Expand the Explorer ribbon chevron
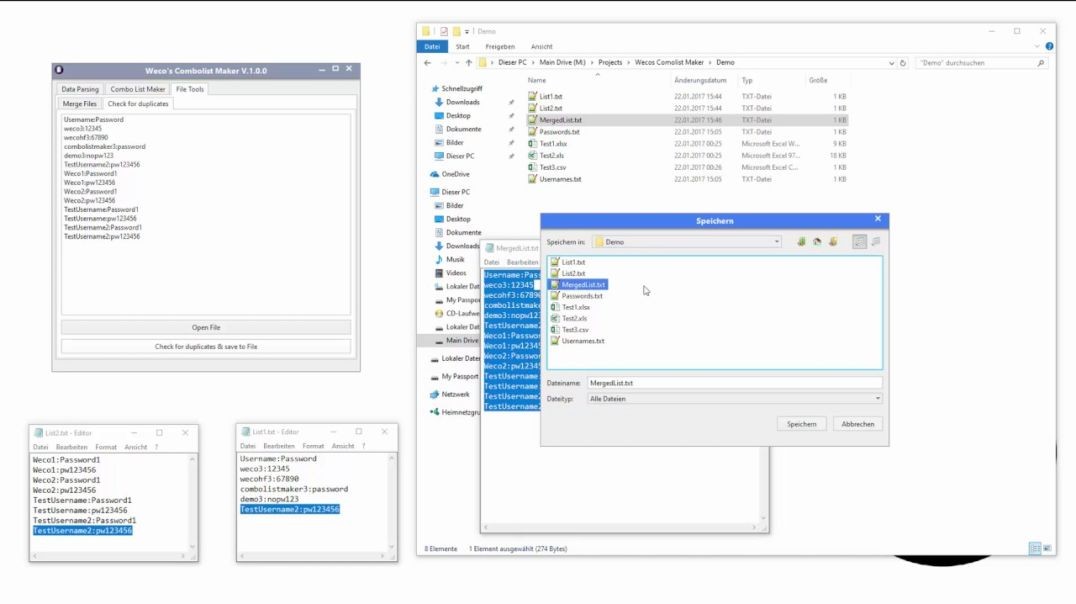Screen dimensions: 1076x604 pos(1037,47)
